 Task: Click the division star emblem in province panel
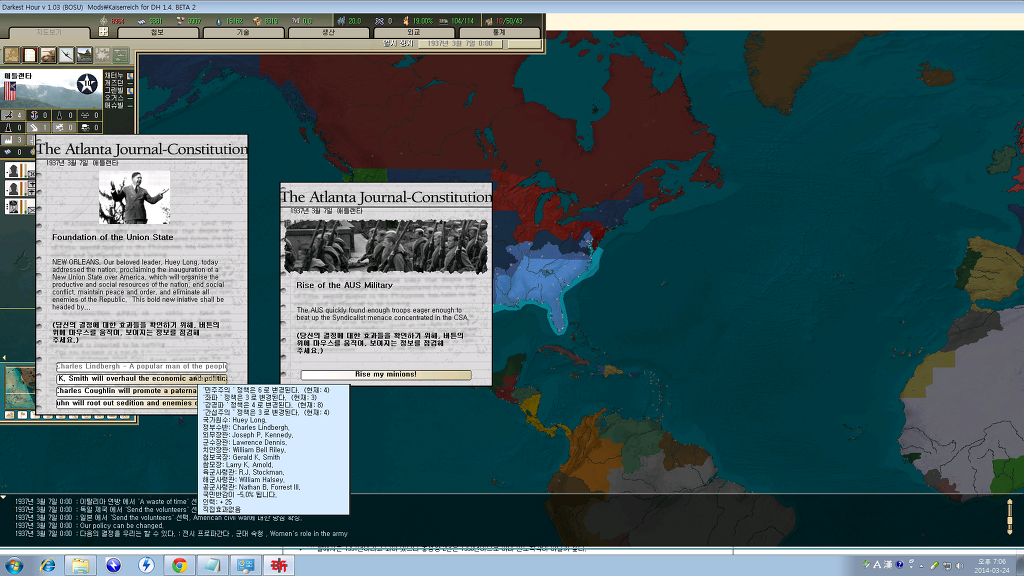pyautogui.click(x=87, y=84)
